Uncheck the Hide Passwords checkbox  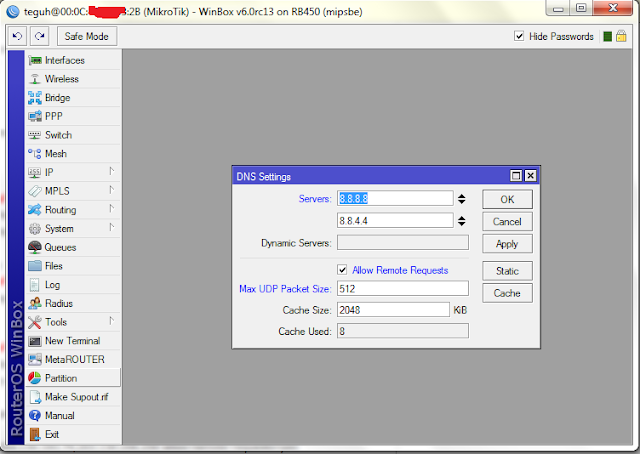[x=519, y=36]
